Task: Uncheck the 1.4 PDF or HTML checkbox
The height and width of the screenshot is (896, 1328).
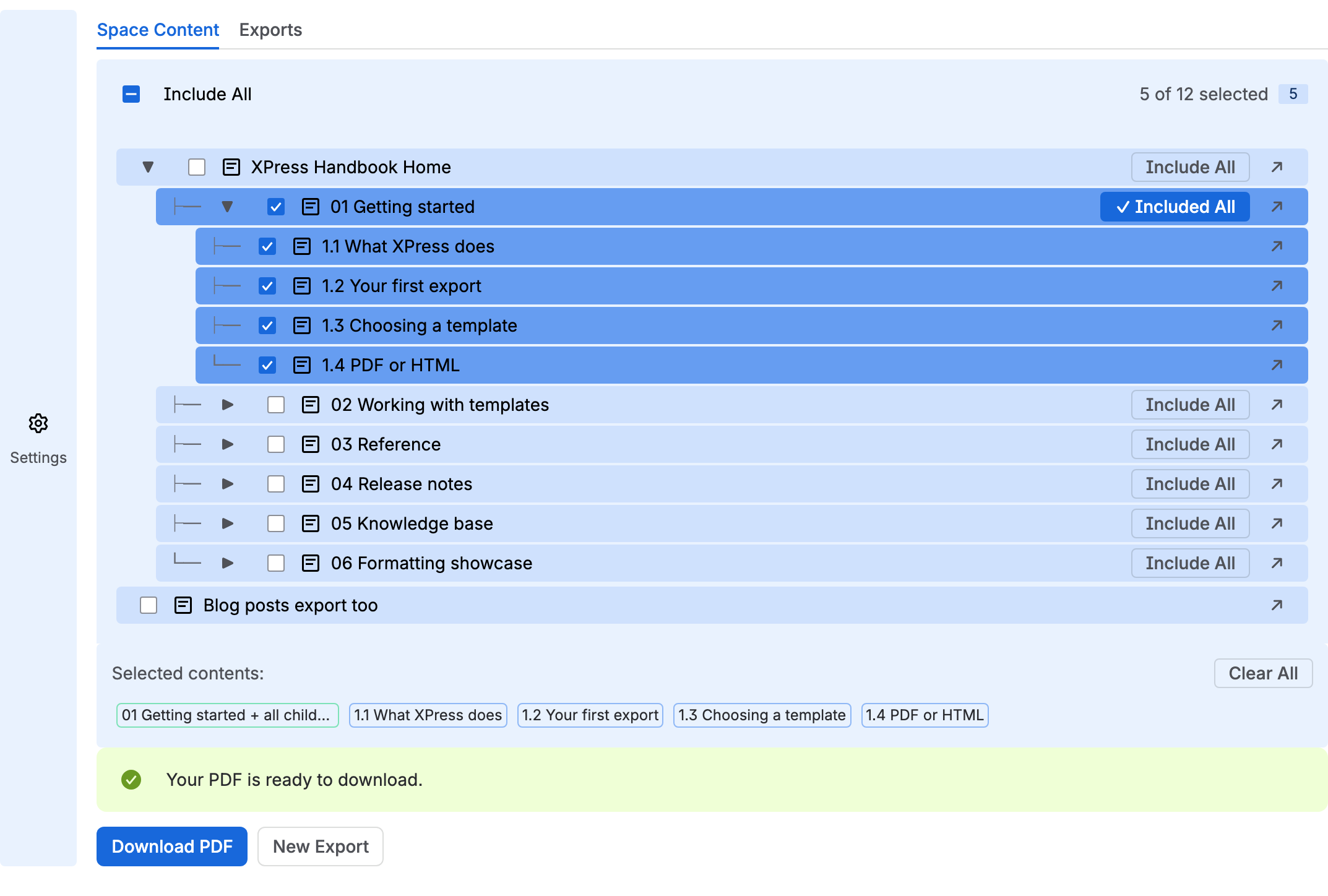Action: coord(267,365)
